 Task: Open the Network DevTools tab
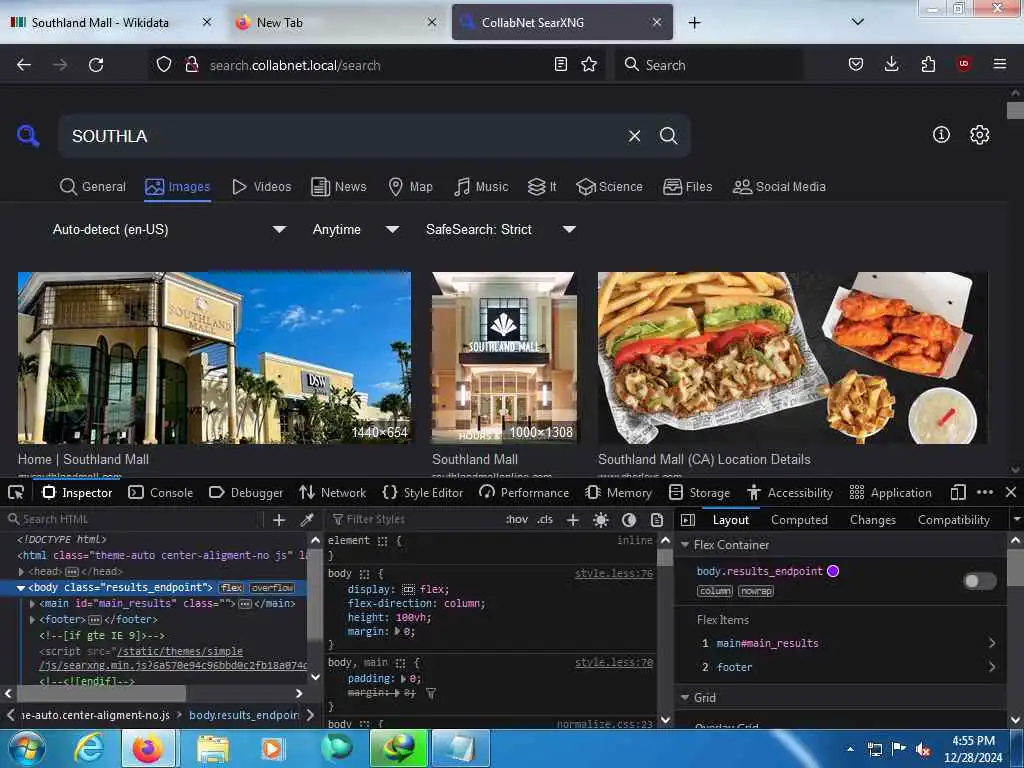[x=333, y=492]
